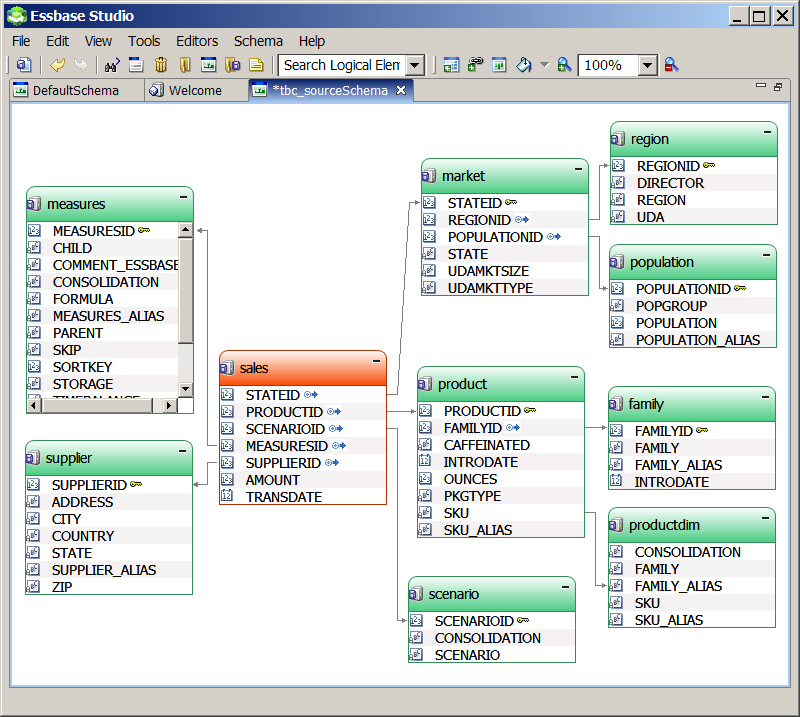Open the Search Logical Elements dropdown arrow
800x717 pixels.
click(415, 65)
